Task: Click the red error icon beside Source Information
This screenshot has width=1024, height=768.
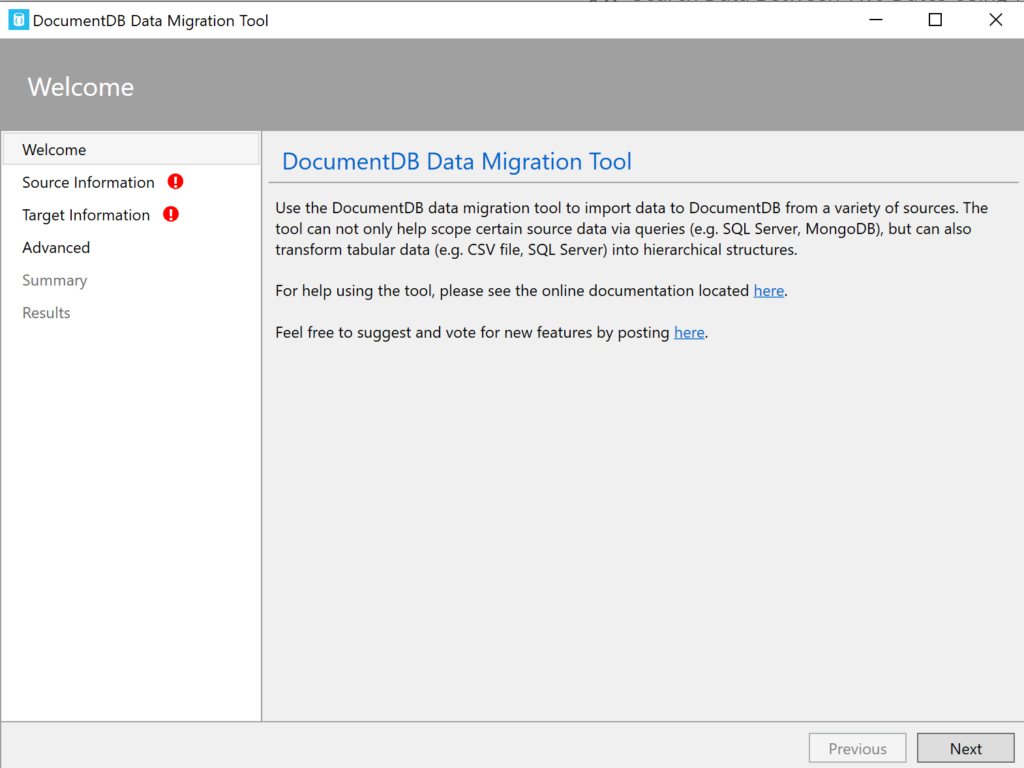Action: pyautogui.click(x=175, y=182)
